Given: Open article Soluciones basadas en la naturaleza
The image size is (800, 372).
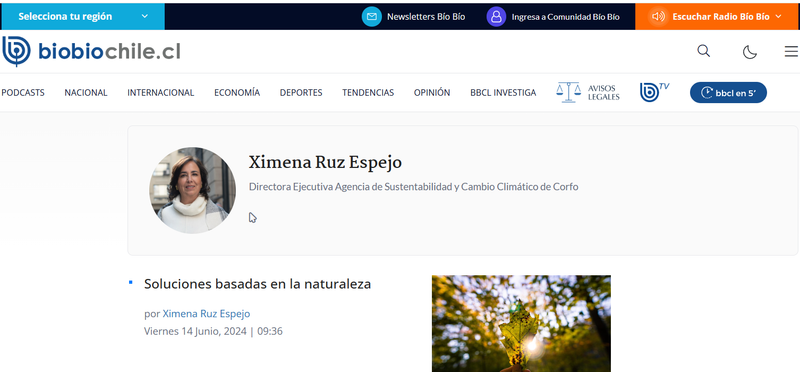Looking at the screenshot, I should click(257, 284).
